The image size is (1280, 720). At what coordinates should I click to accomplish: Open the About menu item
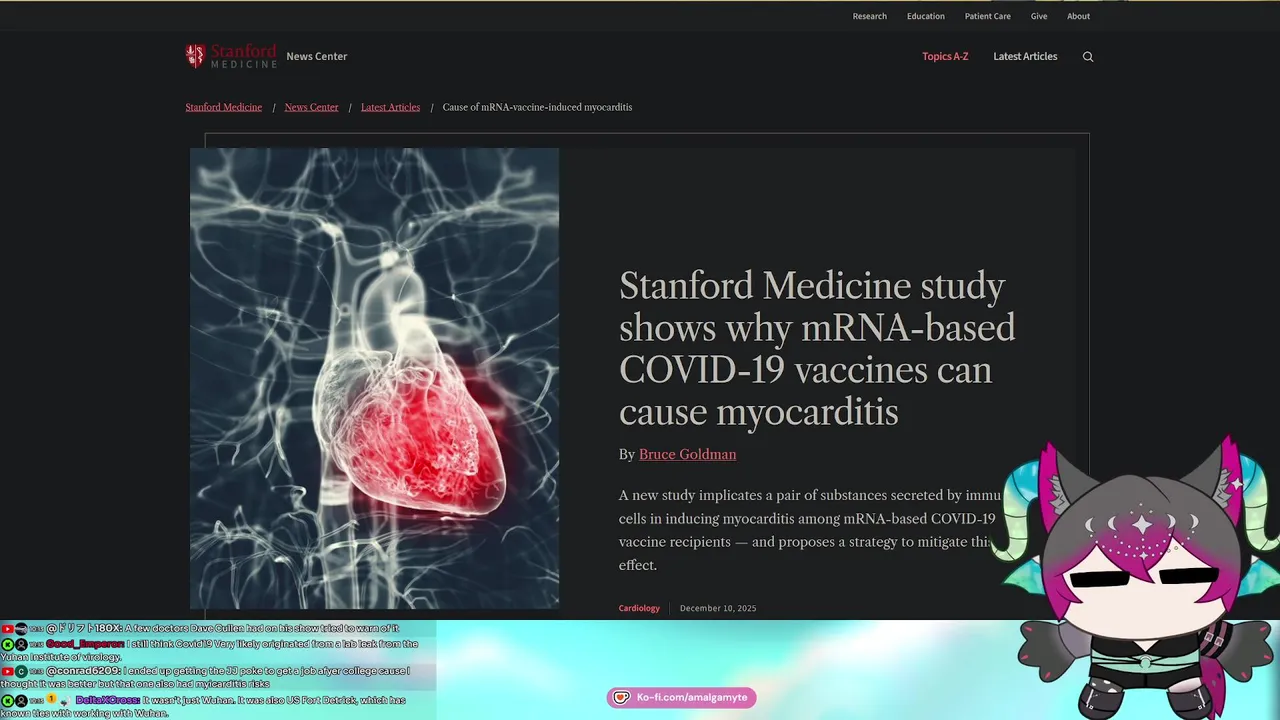click(1078, 16)
